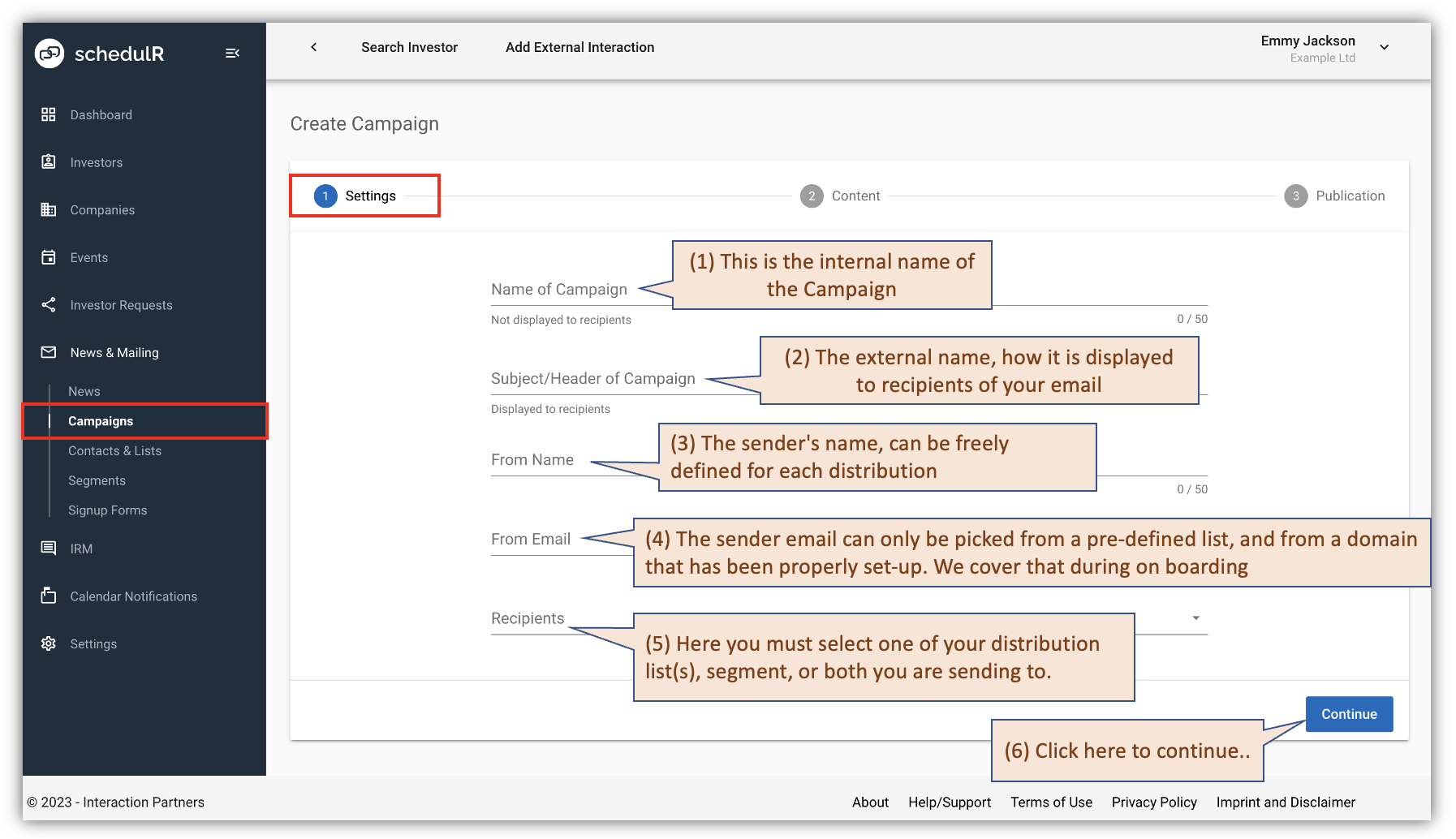1456x839 pixels.
Task: Expand the Recipients dropdown
Action: [1194, 617]
